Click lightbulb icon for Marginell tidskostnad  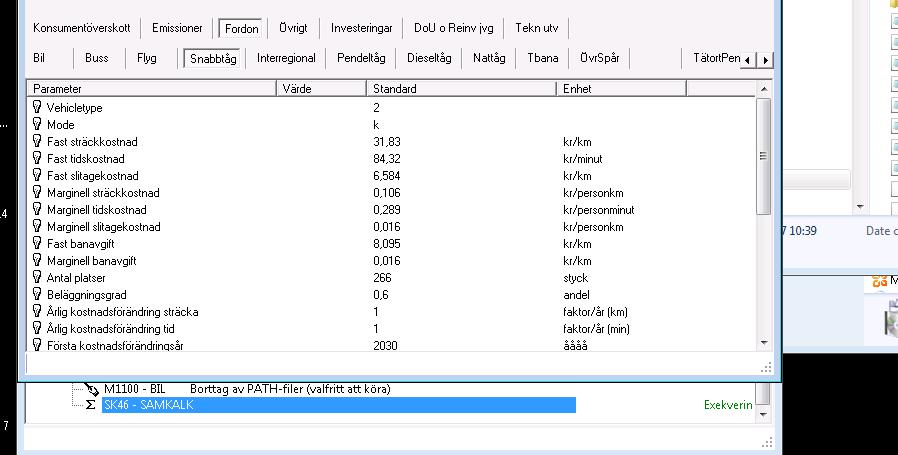37,209
